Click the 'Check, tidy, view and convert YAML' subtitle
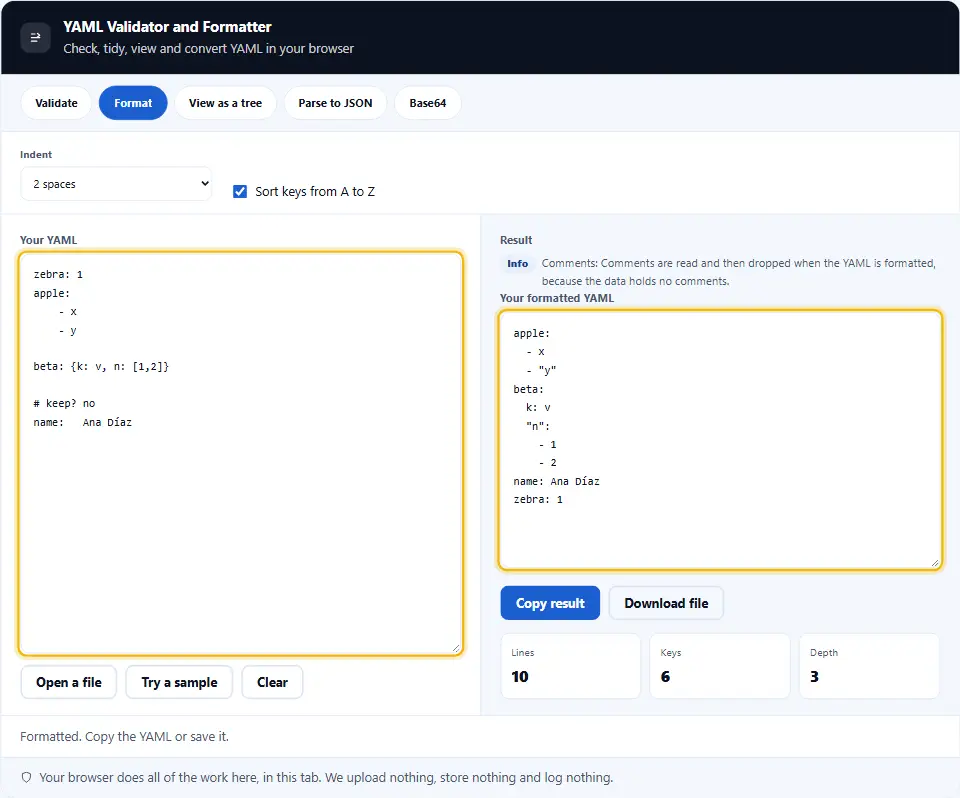 point(208,48)
